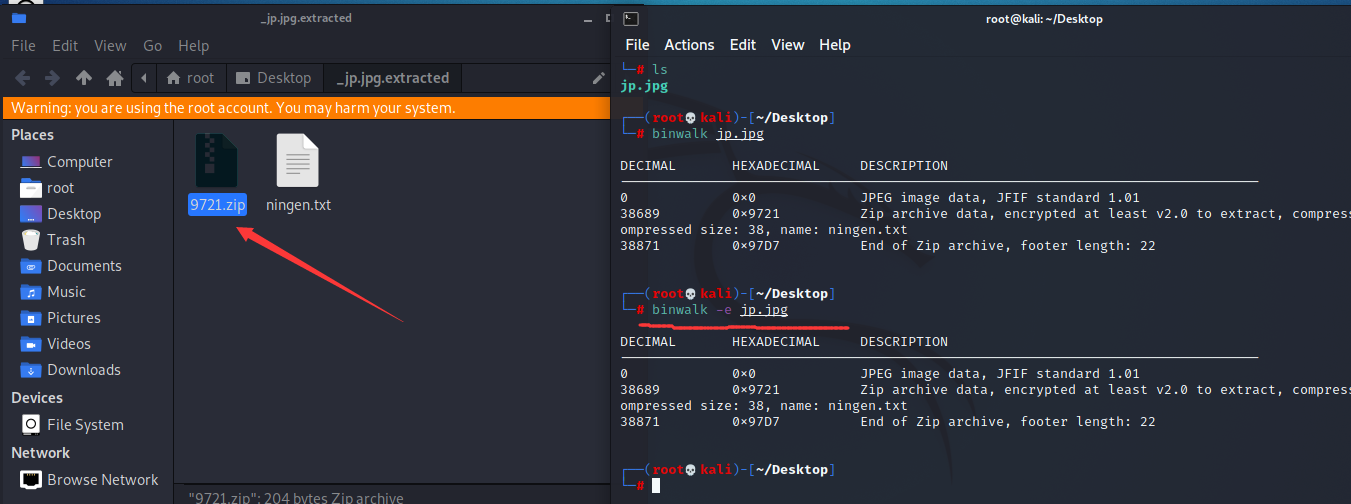Viewport: 1351px width, 504px height.
Task: Open the terminal View menu
Action: click(x=788, y=45)
